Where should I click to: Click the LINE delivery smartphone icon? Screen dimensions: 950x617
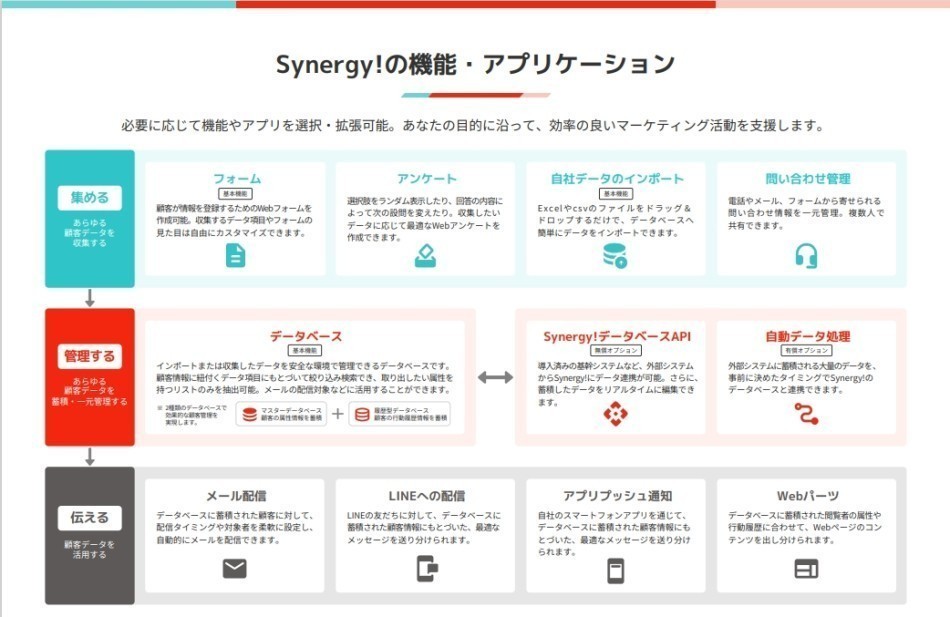[x=426, y=570]
